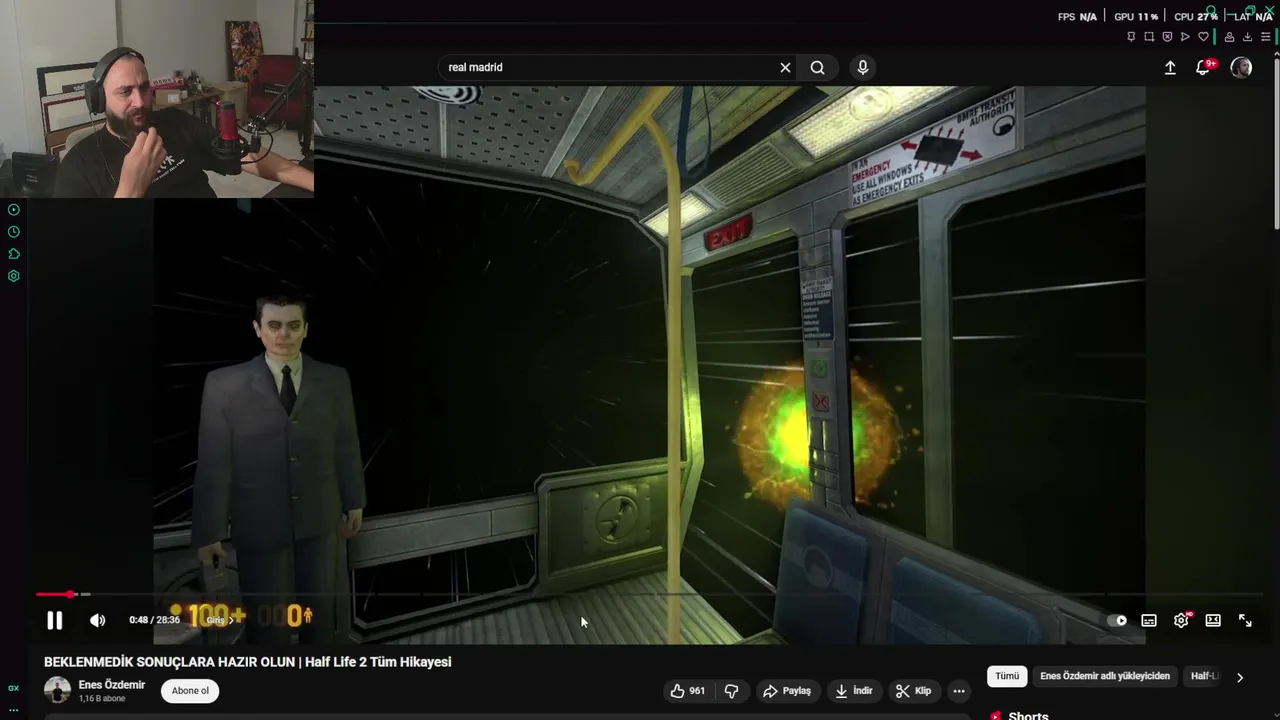Open the account avatar menu

click(x=1241, y=68)
